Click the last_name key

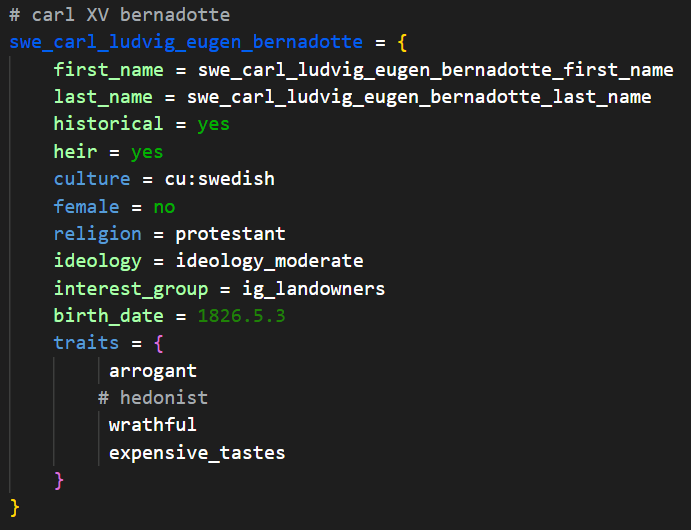[x=103, y=97]
